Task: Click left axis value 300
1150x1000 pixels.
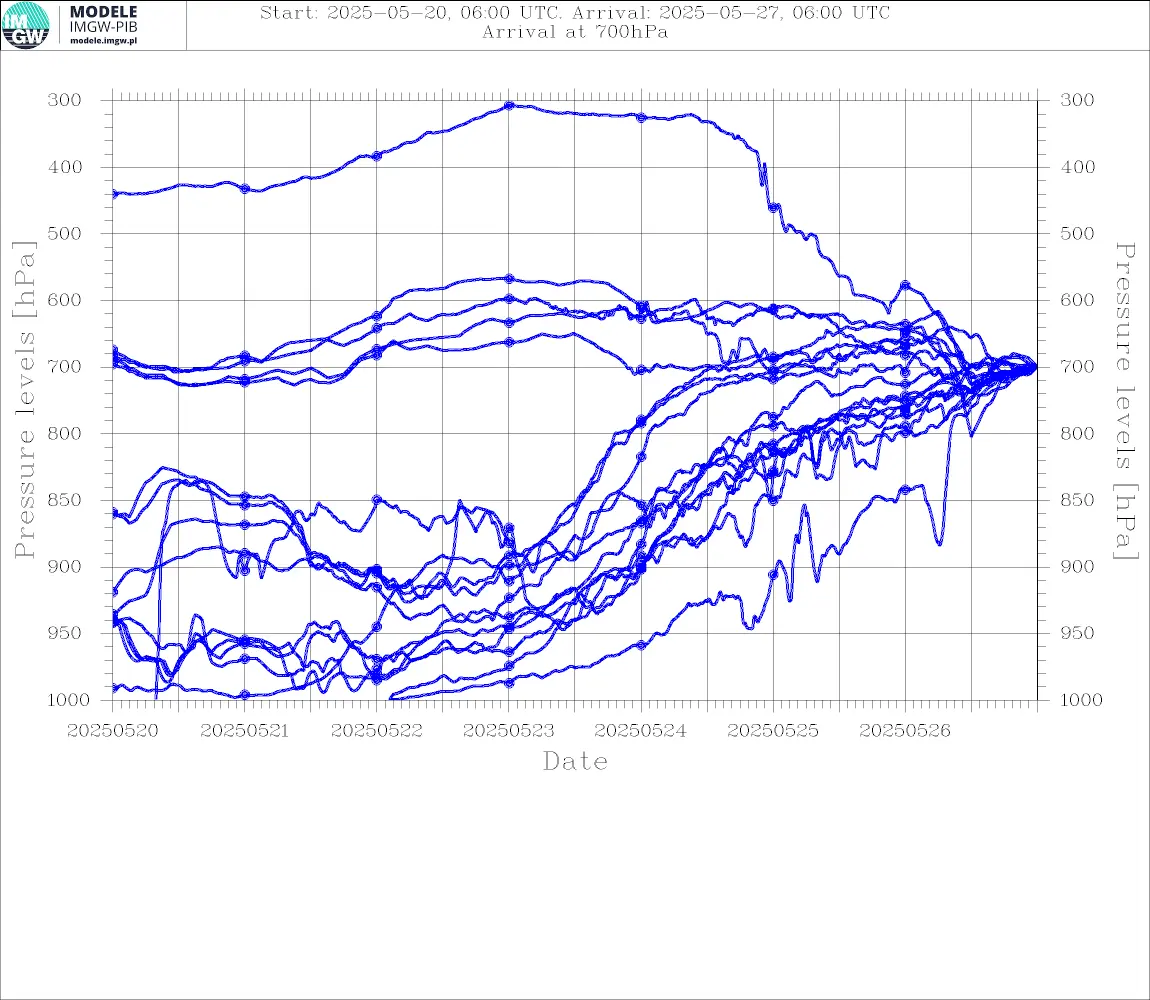Action: pos(65,100)
